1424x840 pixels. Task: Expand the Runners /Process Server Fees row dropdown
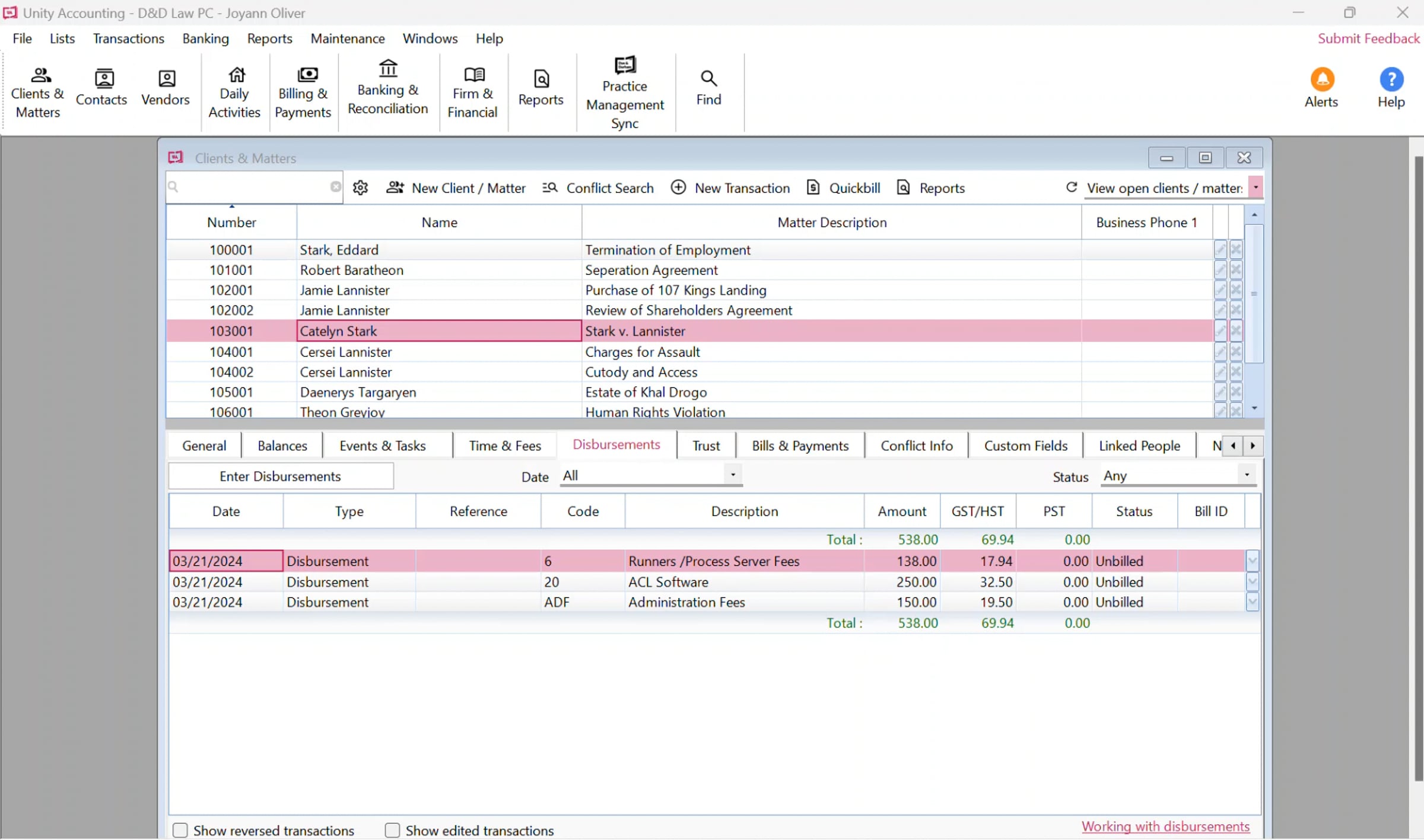click(1252, 561)
